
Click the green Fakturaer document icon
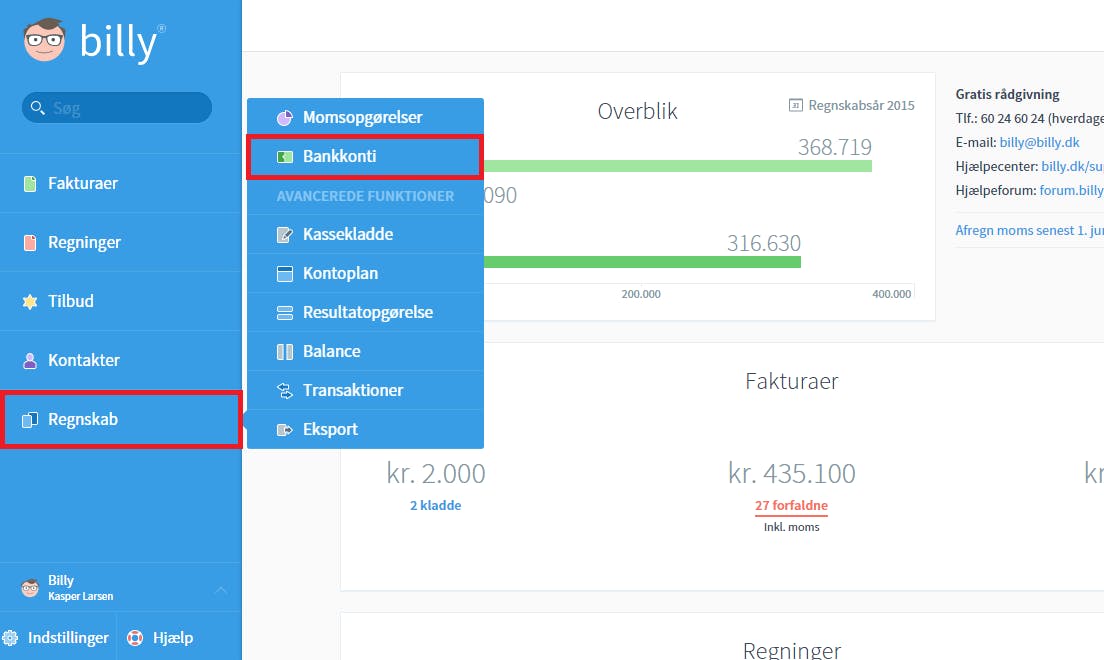click(30, 184)
